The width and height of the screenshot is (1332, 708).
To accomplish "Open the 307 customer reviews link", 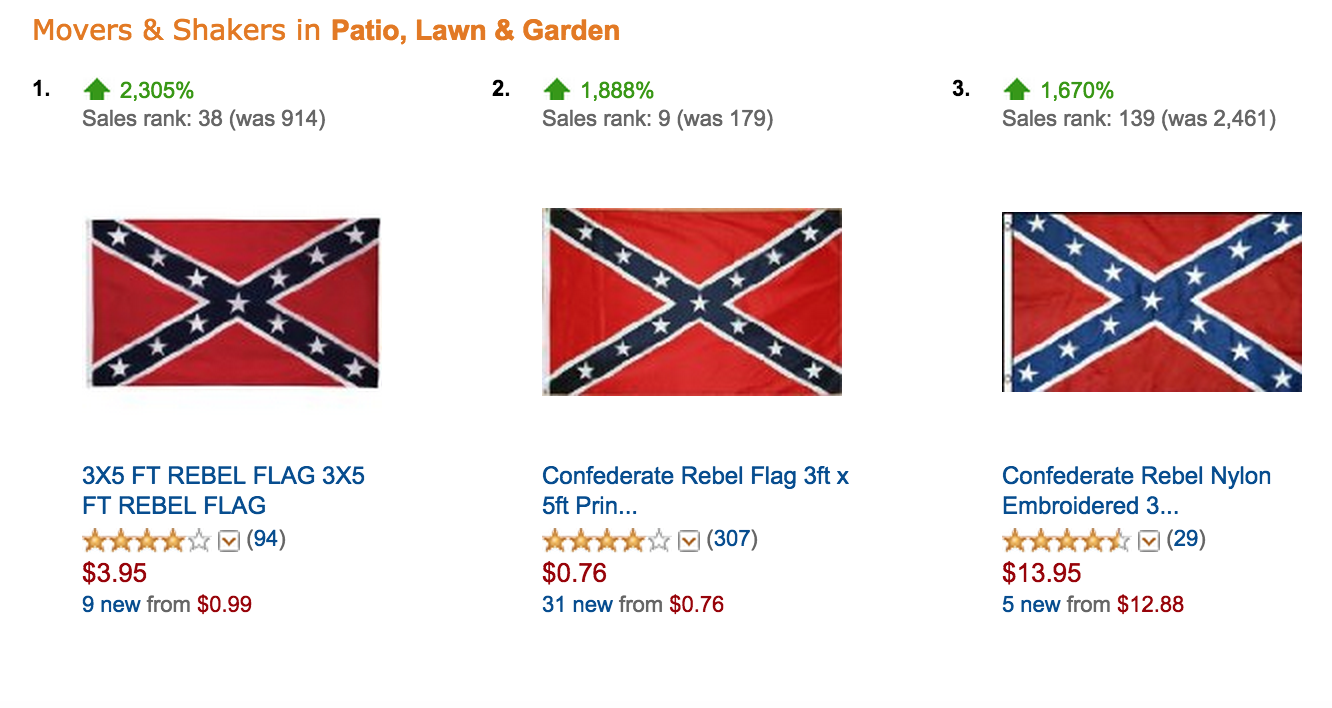I will click(732, 540).
